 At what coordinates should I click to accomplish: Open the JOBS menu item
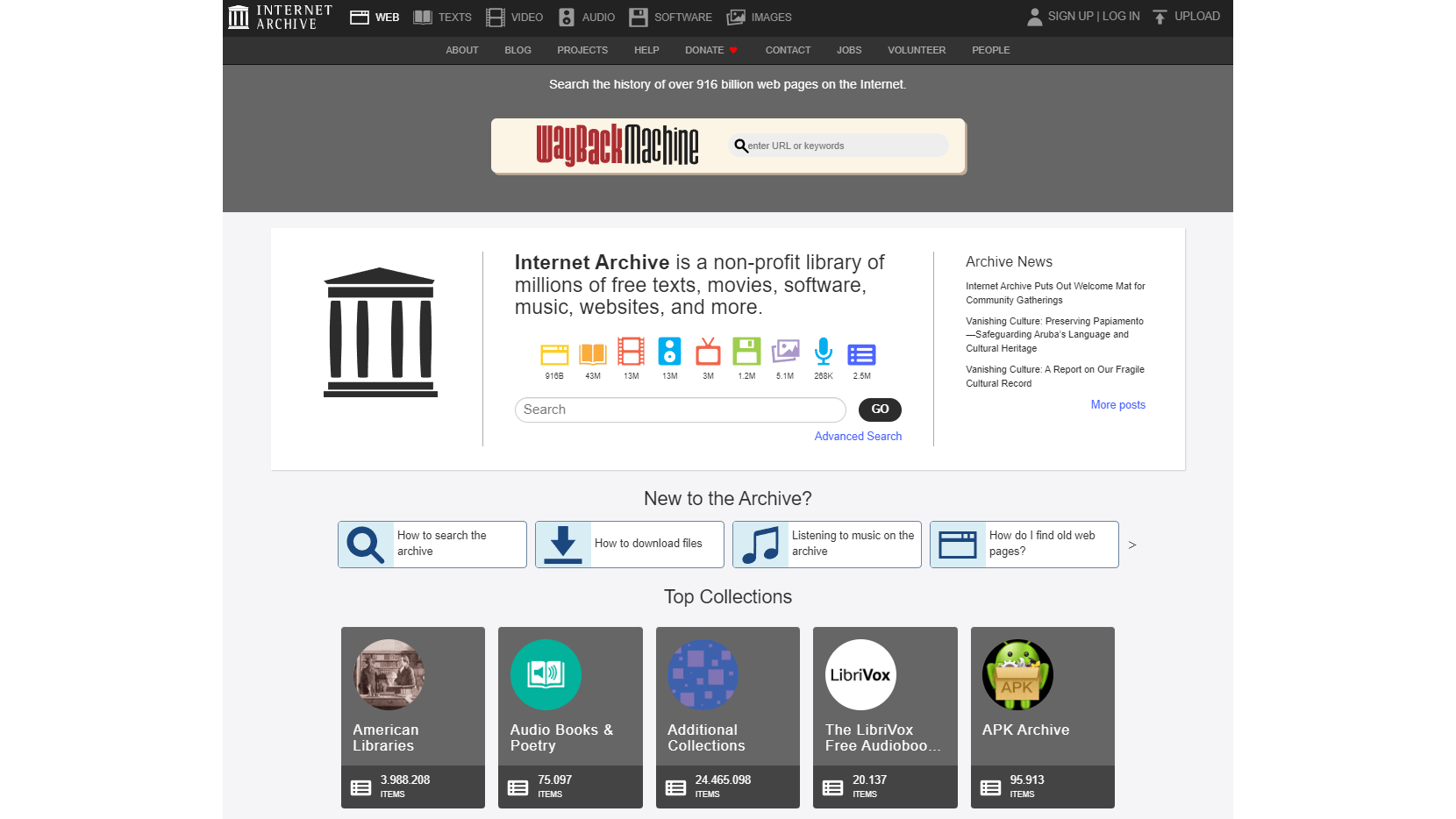[849, 50]
